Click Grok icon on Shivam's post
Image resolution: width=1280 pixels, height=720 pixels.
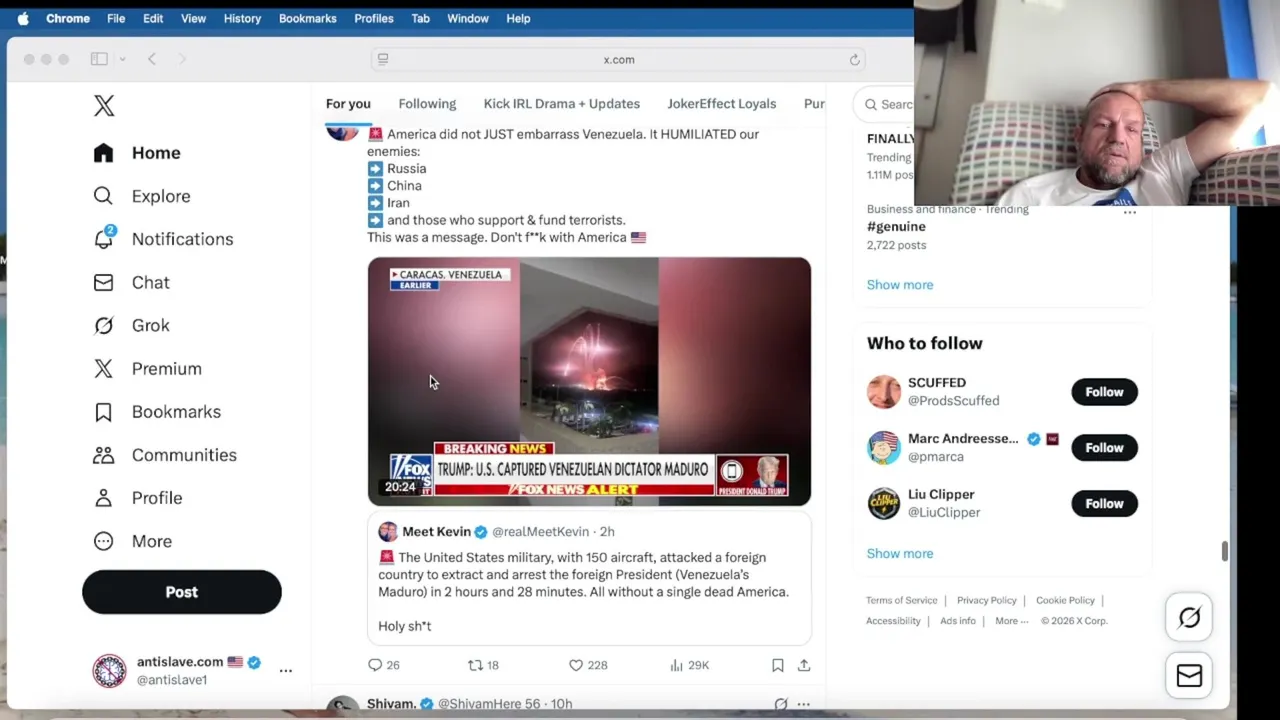click(x=781, y=704)
